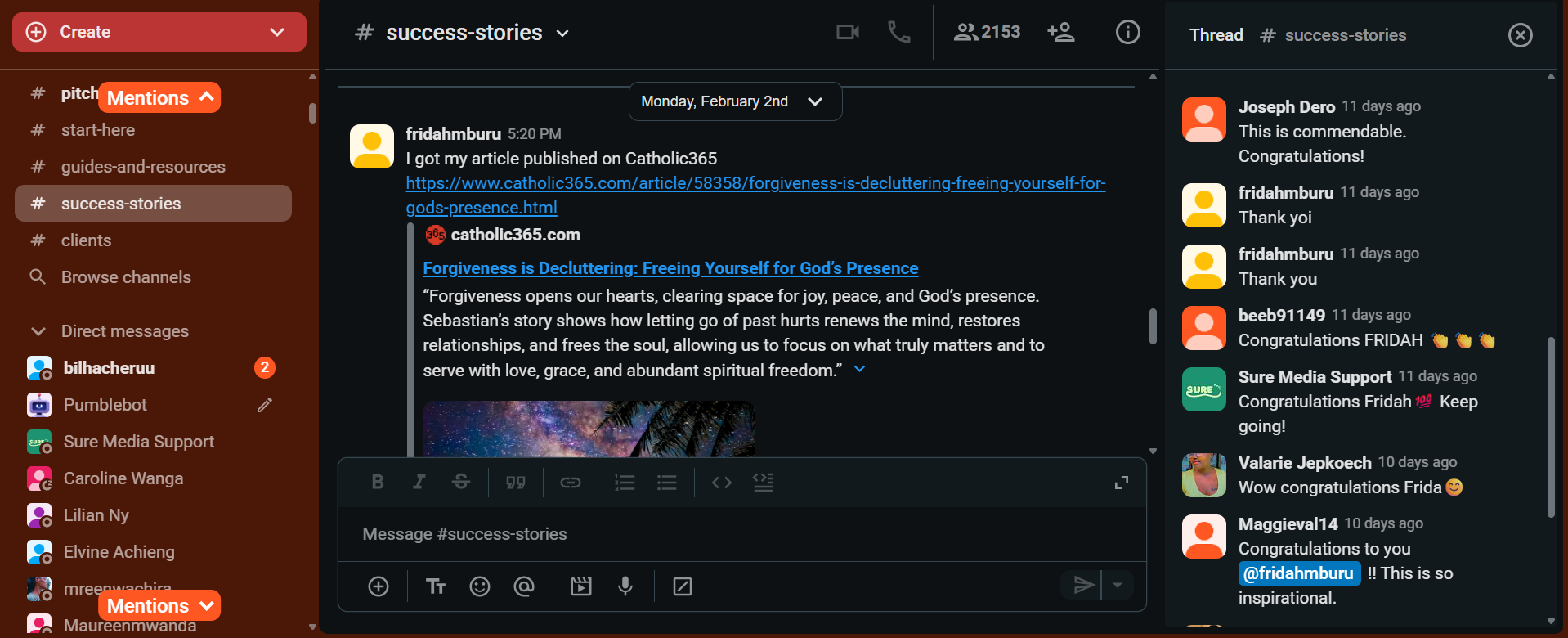The height and width of the screenshot is (638, 1568).
Task: Start a video call in the channel
Action: click(x=847, y=32)
